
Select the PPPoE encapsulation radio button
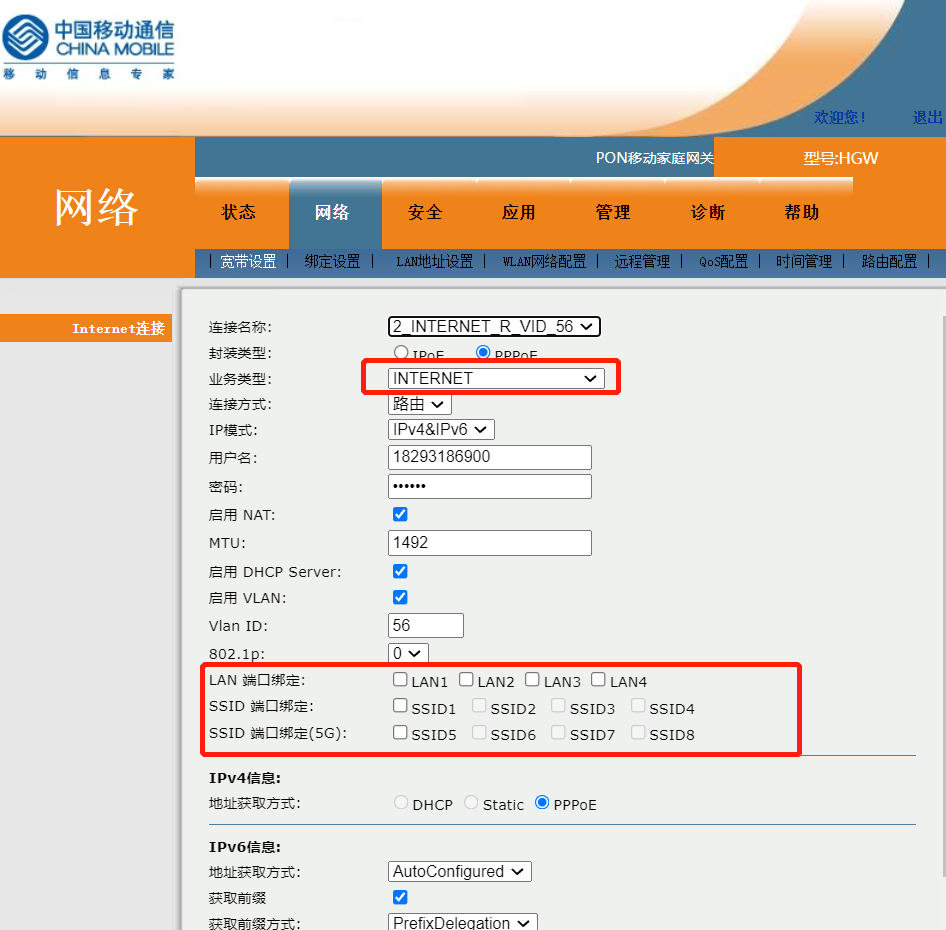pos(483,352)
